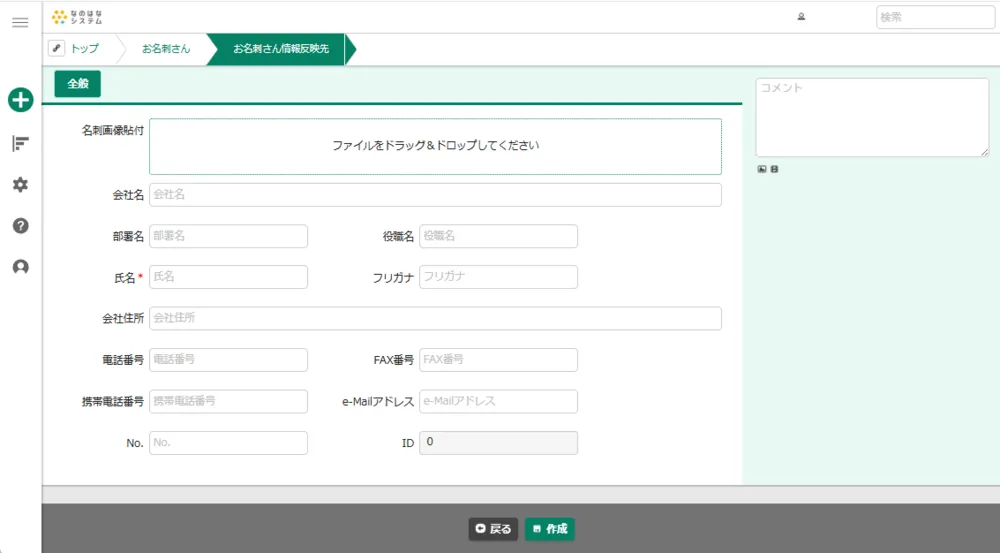Focus the FAX番号 input field
This screenshot has height=553, width=1000.
coord(498,360)
